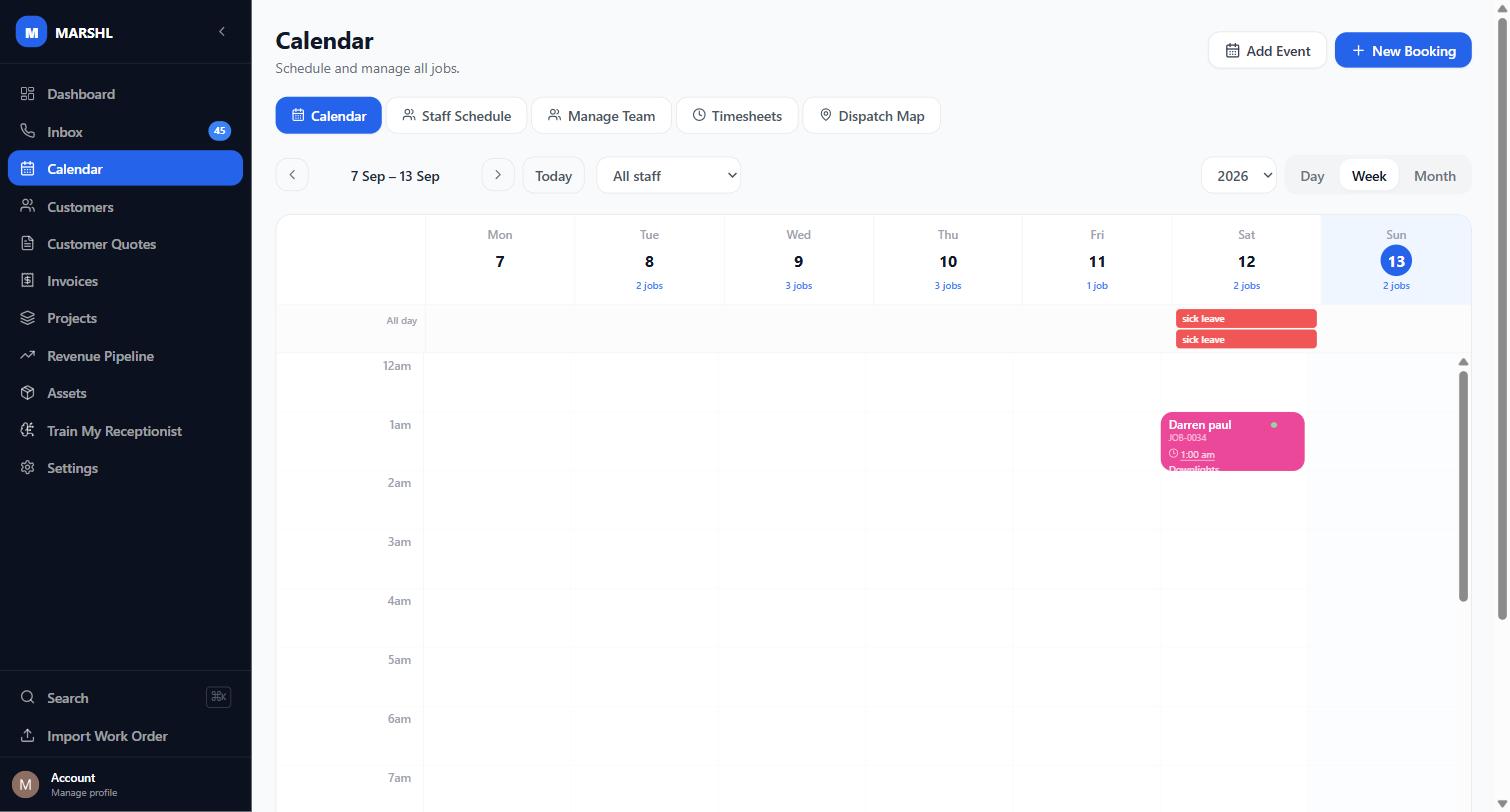Collapse the sidebar with the chevron icon
1510x812 pixels.
pyautogui.click(x=222, y=32)
